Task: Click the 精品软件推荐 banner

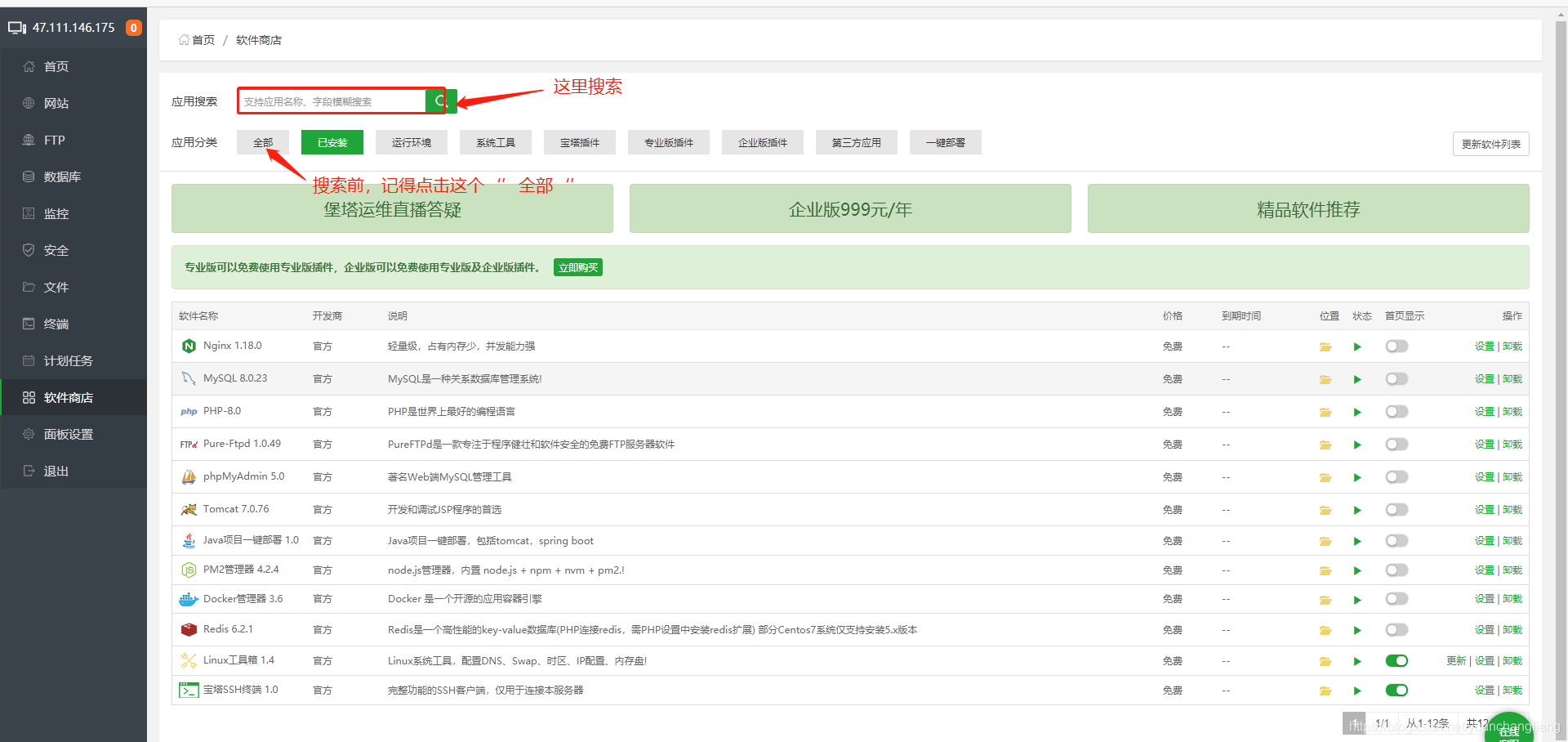Action: [1308, 208]
